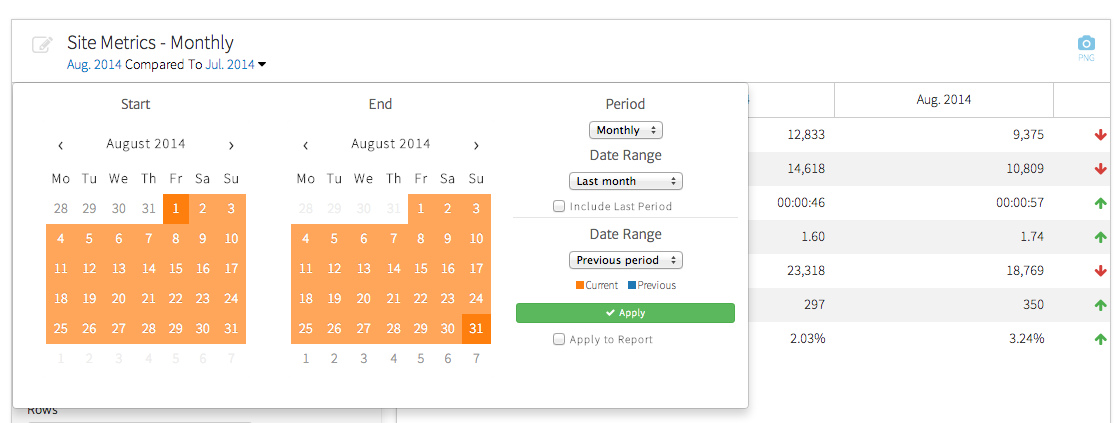Enable the Include Last Period checkbox
Image resolution: width=1120 pixels, height=423 pixels.
point(559,207)
